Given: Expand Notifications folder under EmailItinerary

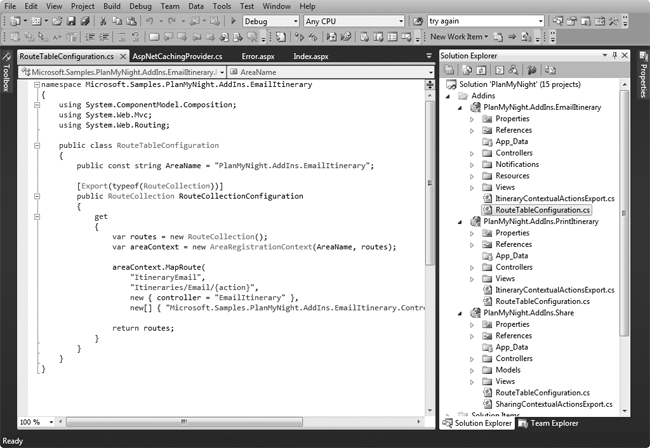Looking at the screenshot, I should pos(472,165).
